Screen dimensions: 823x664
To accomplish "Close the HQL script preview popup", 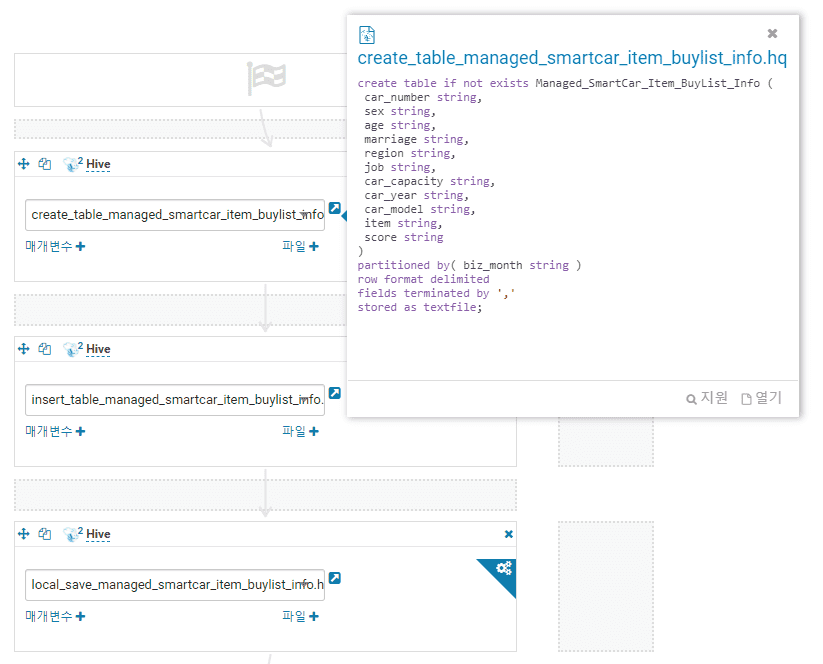I will tap(772, 33).
